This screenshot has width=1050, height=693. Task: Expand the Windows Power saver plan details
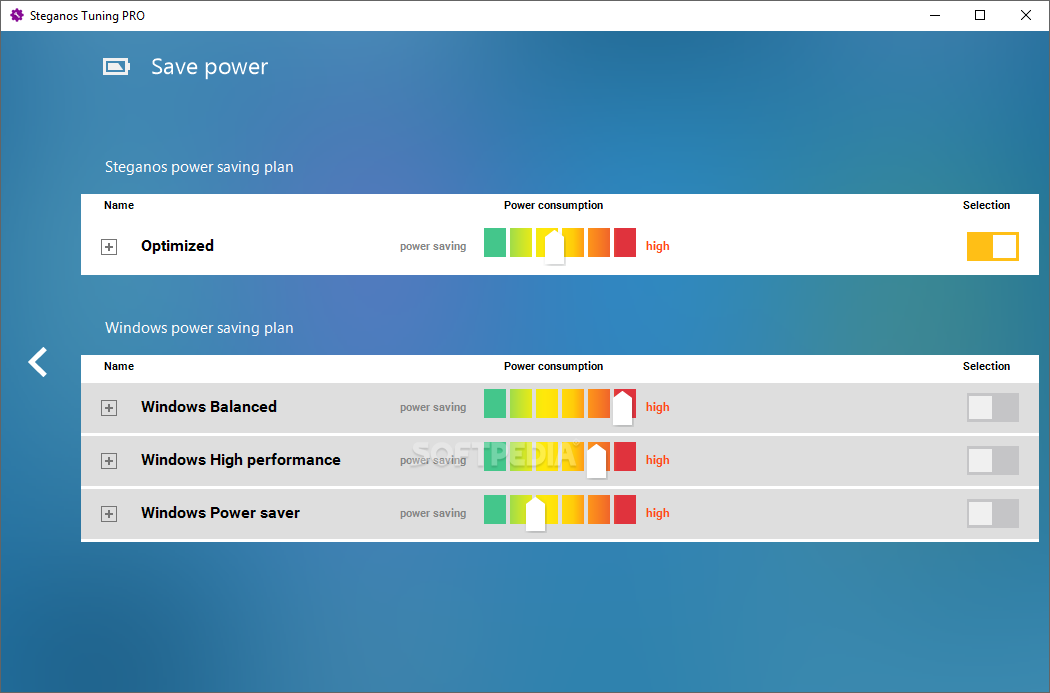(109, 514)
